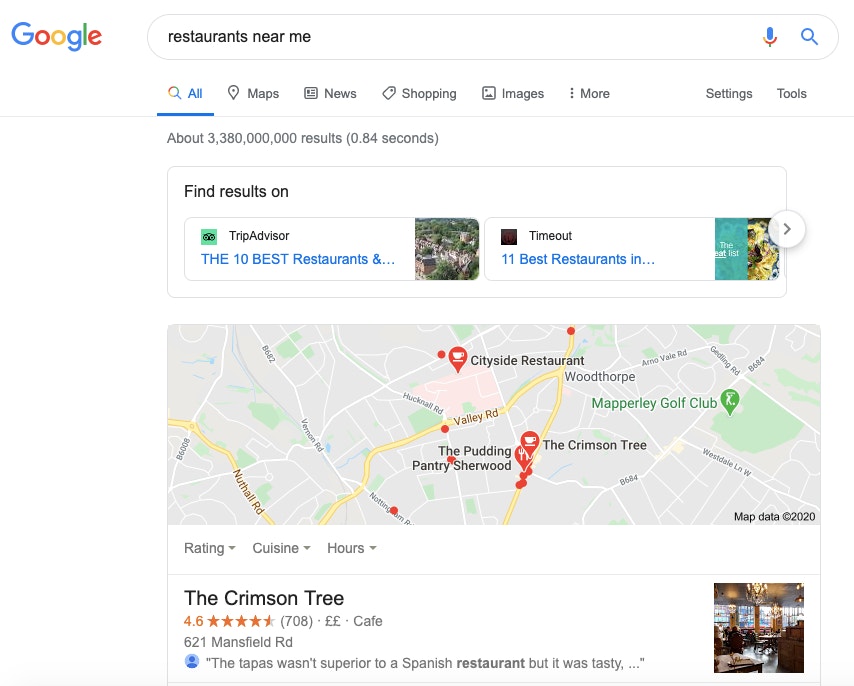Switch to the Maps tab

(253, 93)
